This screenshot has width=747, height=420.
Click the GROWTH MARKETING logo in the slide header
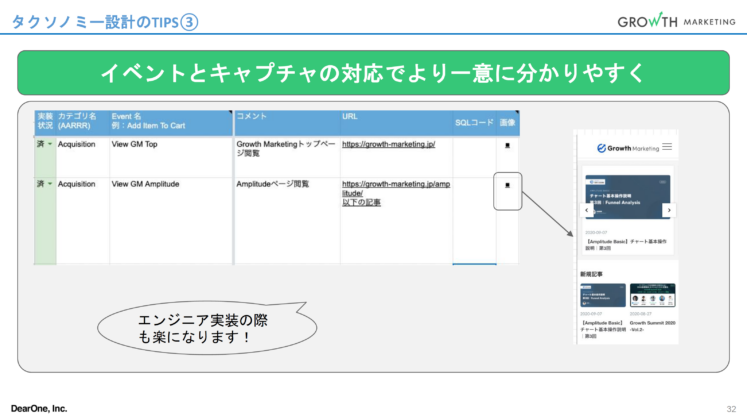(676, 21)
